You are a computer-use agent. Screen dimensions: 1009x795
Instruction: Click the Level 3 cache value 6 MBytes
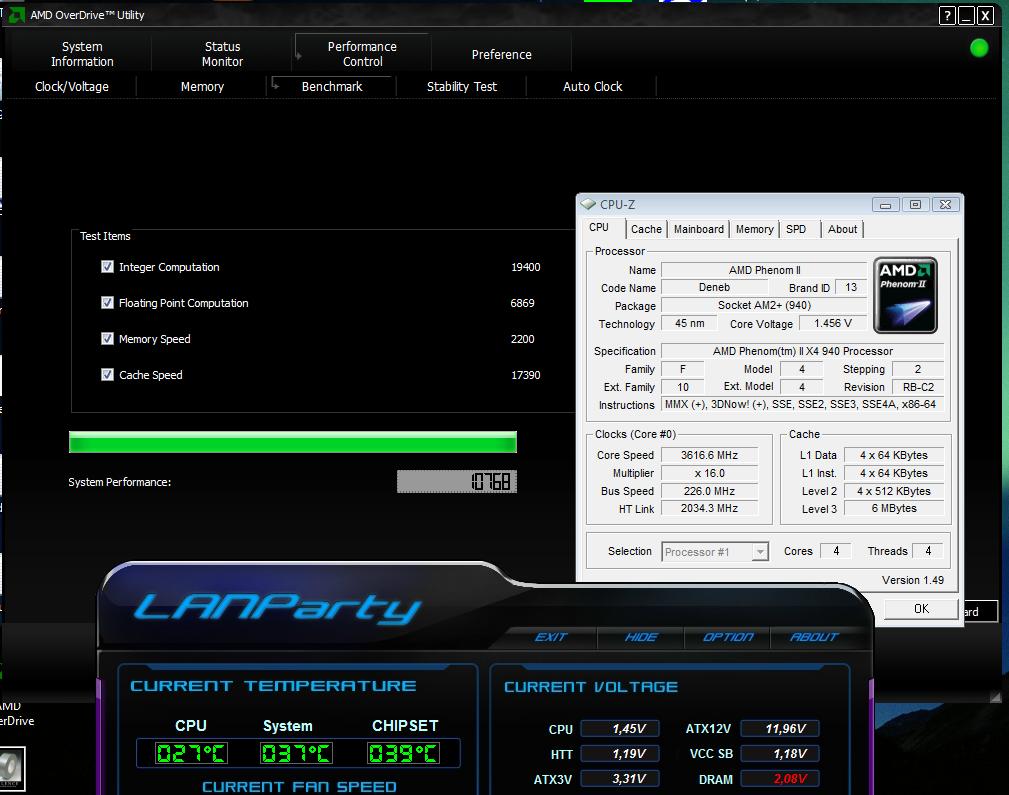pyautogui.click(x=894, y=509)
